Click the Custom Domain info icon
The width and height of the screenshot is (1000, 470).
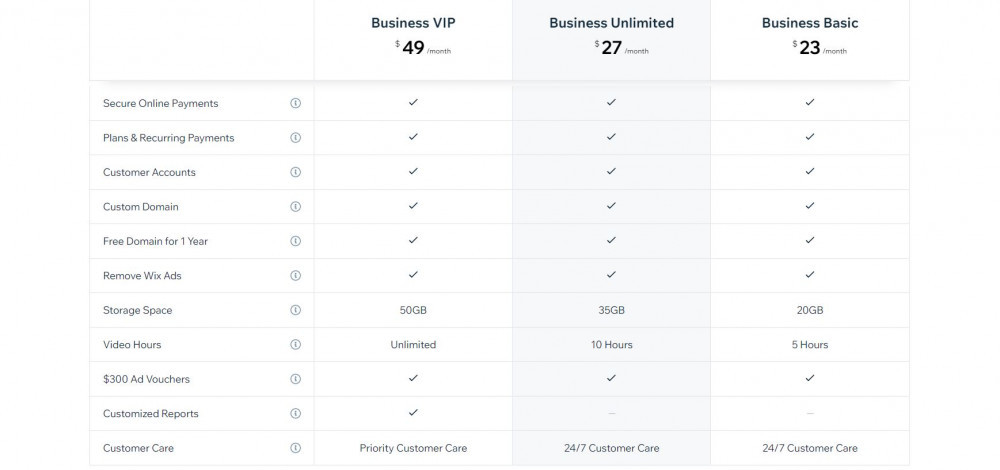pyautogui.click(x=295, y=207)
